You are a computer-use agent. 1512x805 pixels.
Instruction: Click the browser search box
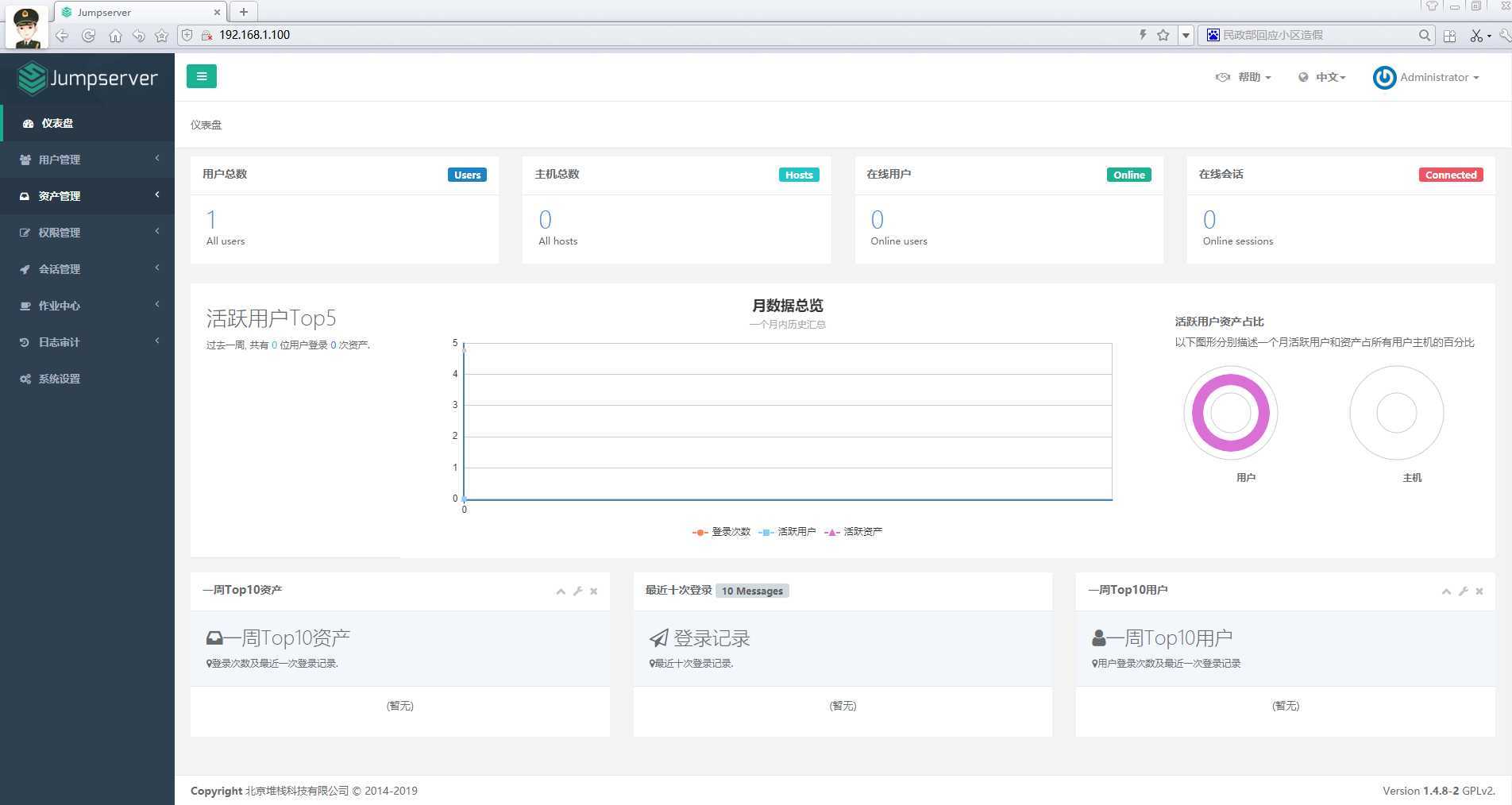[1318, 35]
